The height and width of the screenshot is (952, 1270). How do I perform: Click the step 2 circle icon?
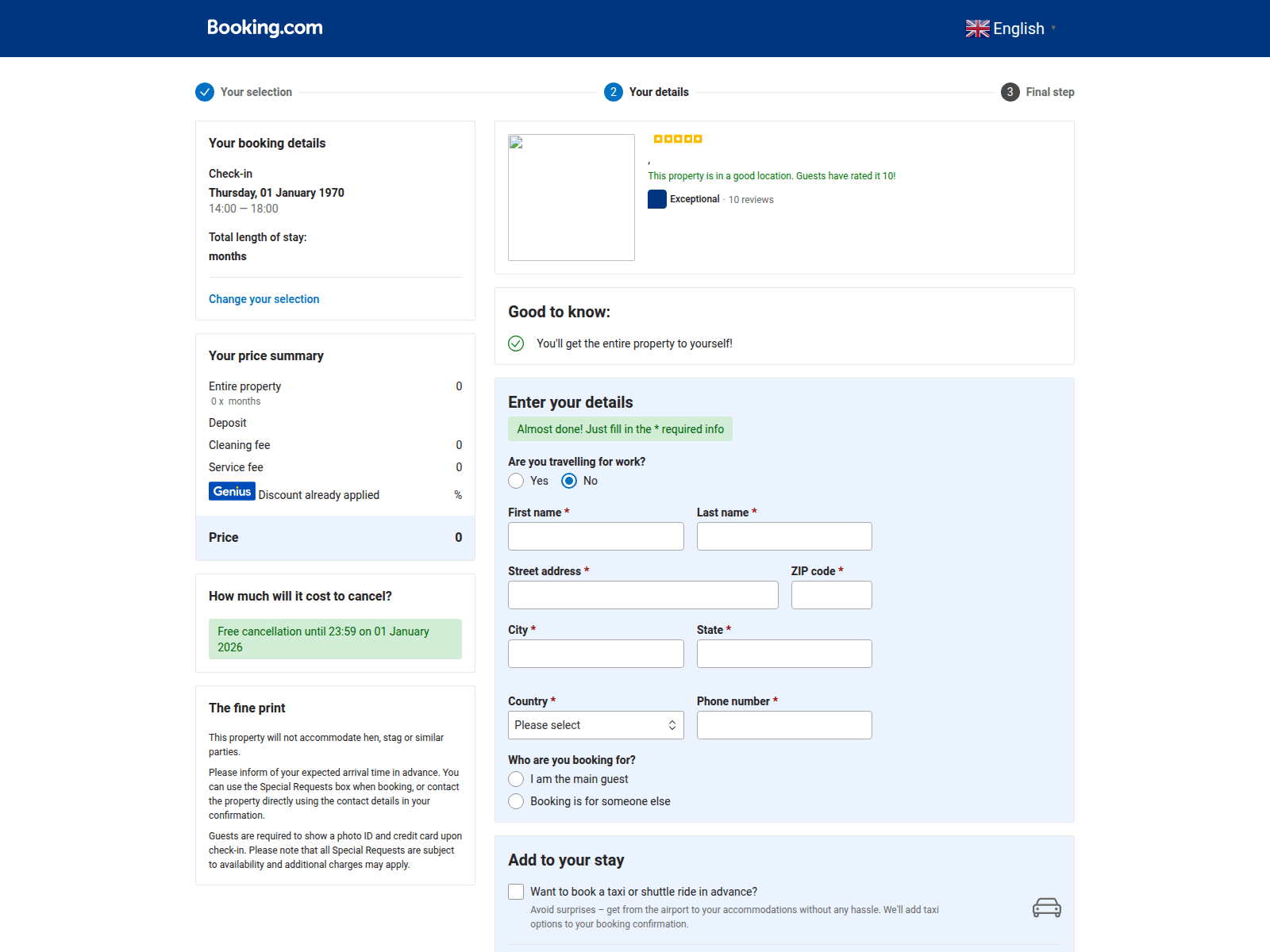[x=614, y=92]
